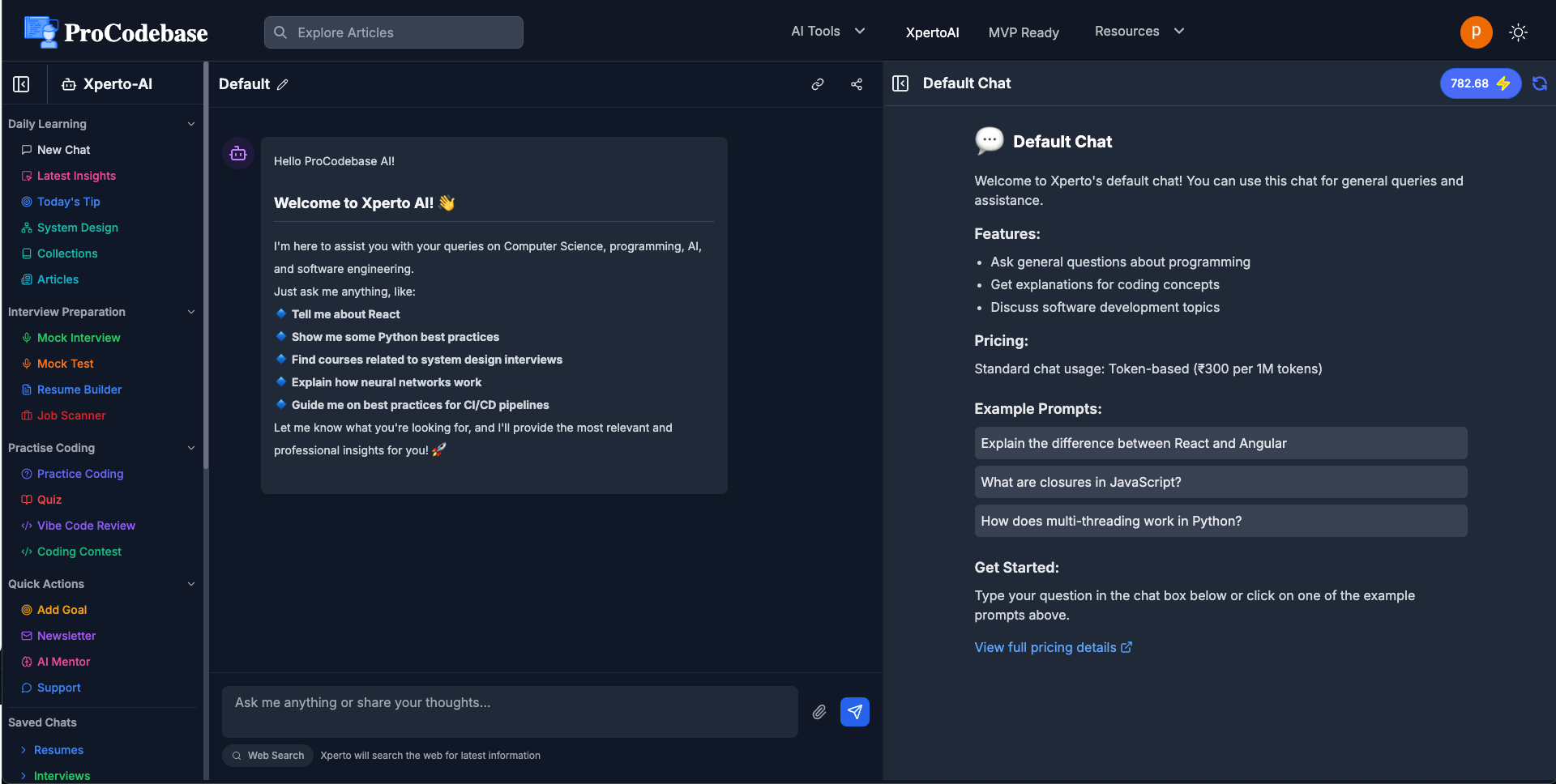Open the Resources dropdown
1556x784 pixels.
(1139, 32)
